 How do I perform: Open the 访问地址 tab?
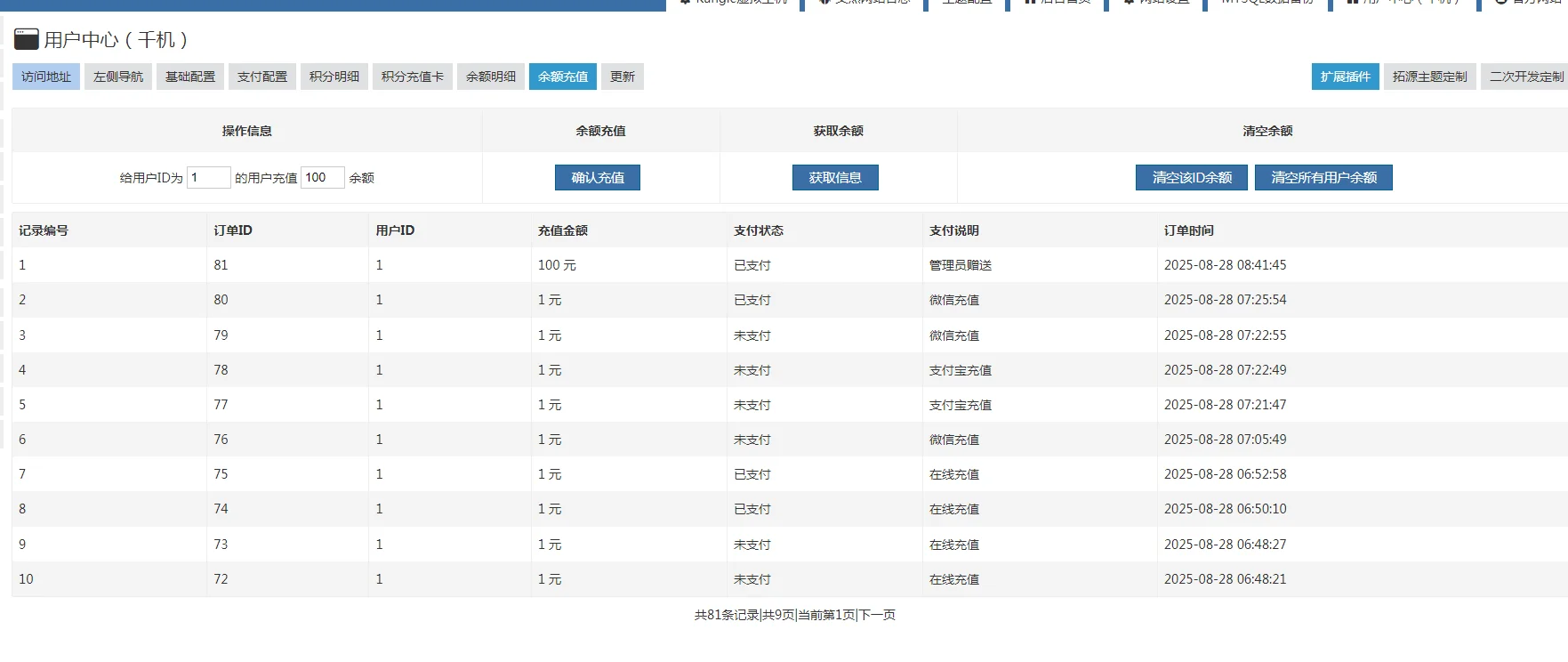pos(46,77)
